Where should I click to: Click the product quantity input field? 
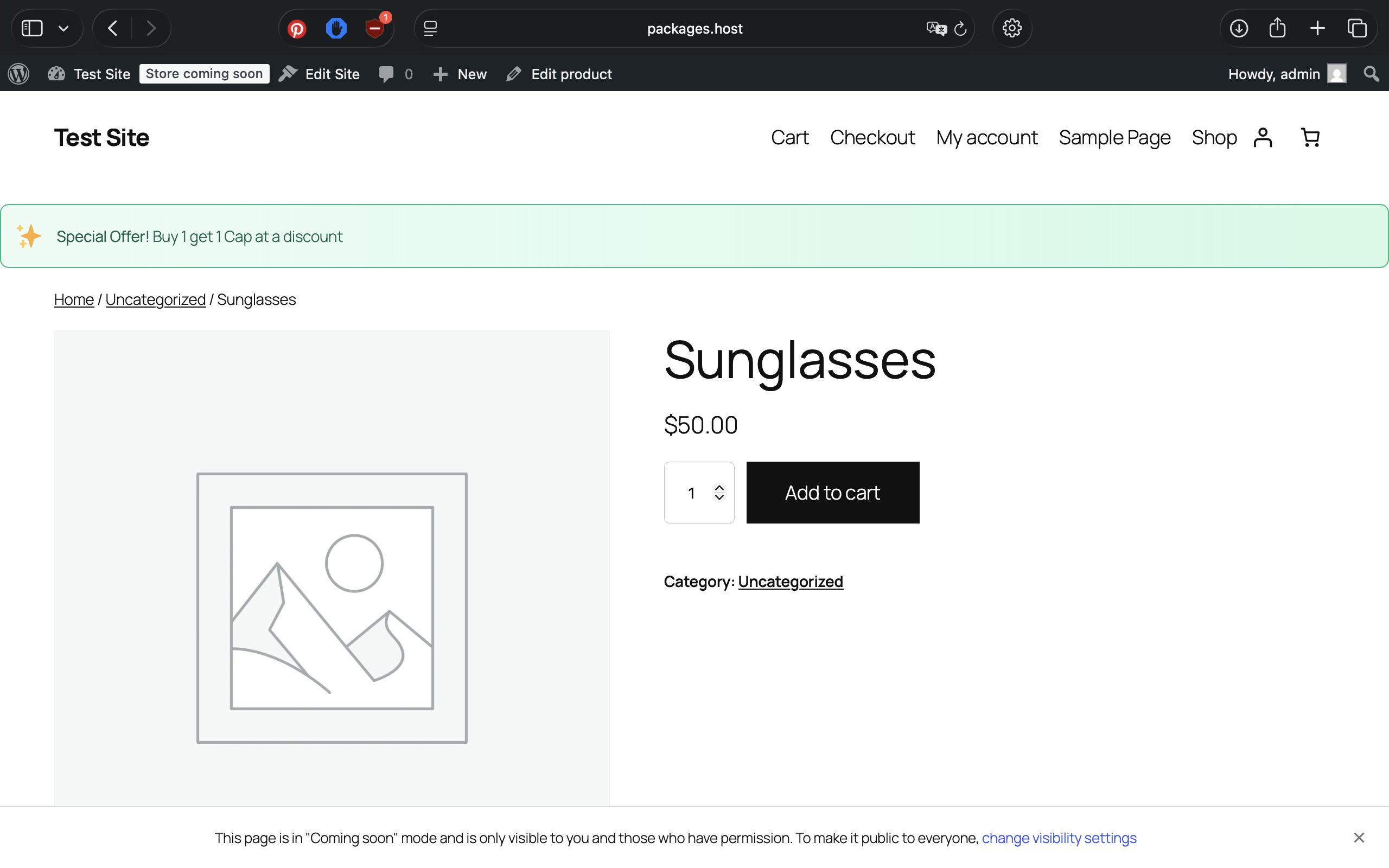691,493
